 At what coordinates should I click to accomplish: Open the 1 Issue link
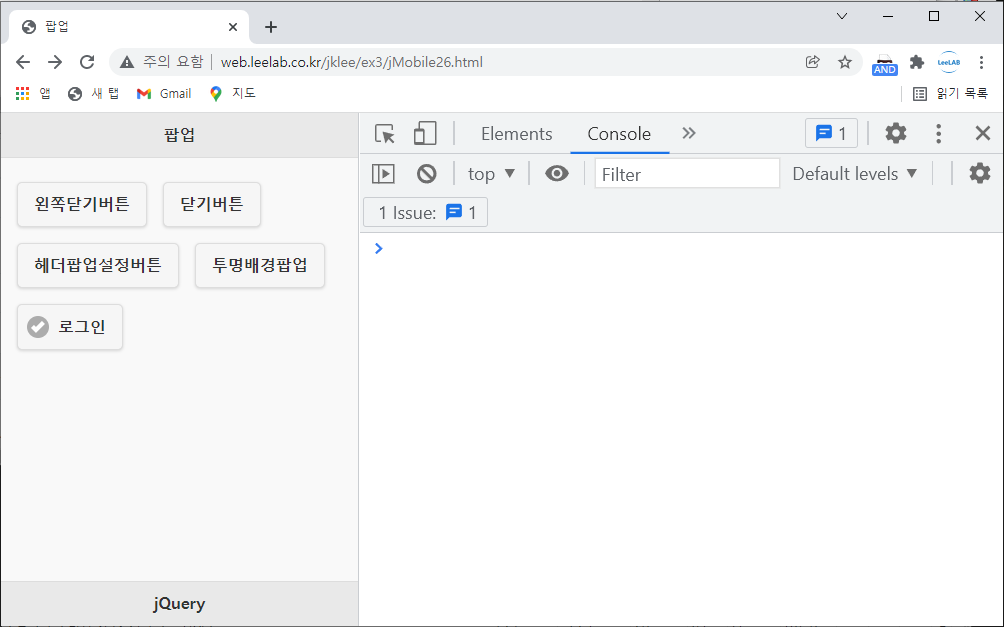[426, 213]
